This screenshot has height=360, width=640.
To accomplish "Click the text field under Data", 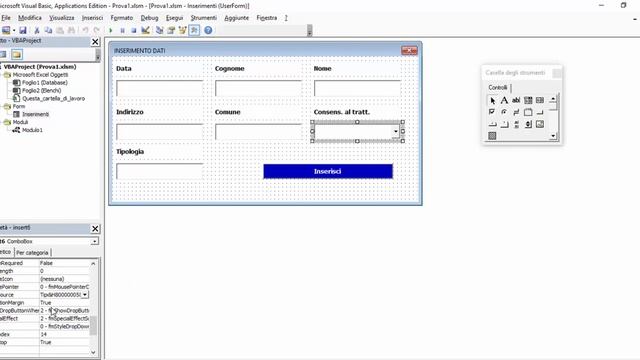I will [x=160, y=88].
